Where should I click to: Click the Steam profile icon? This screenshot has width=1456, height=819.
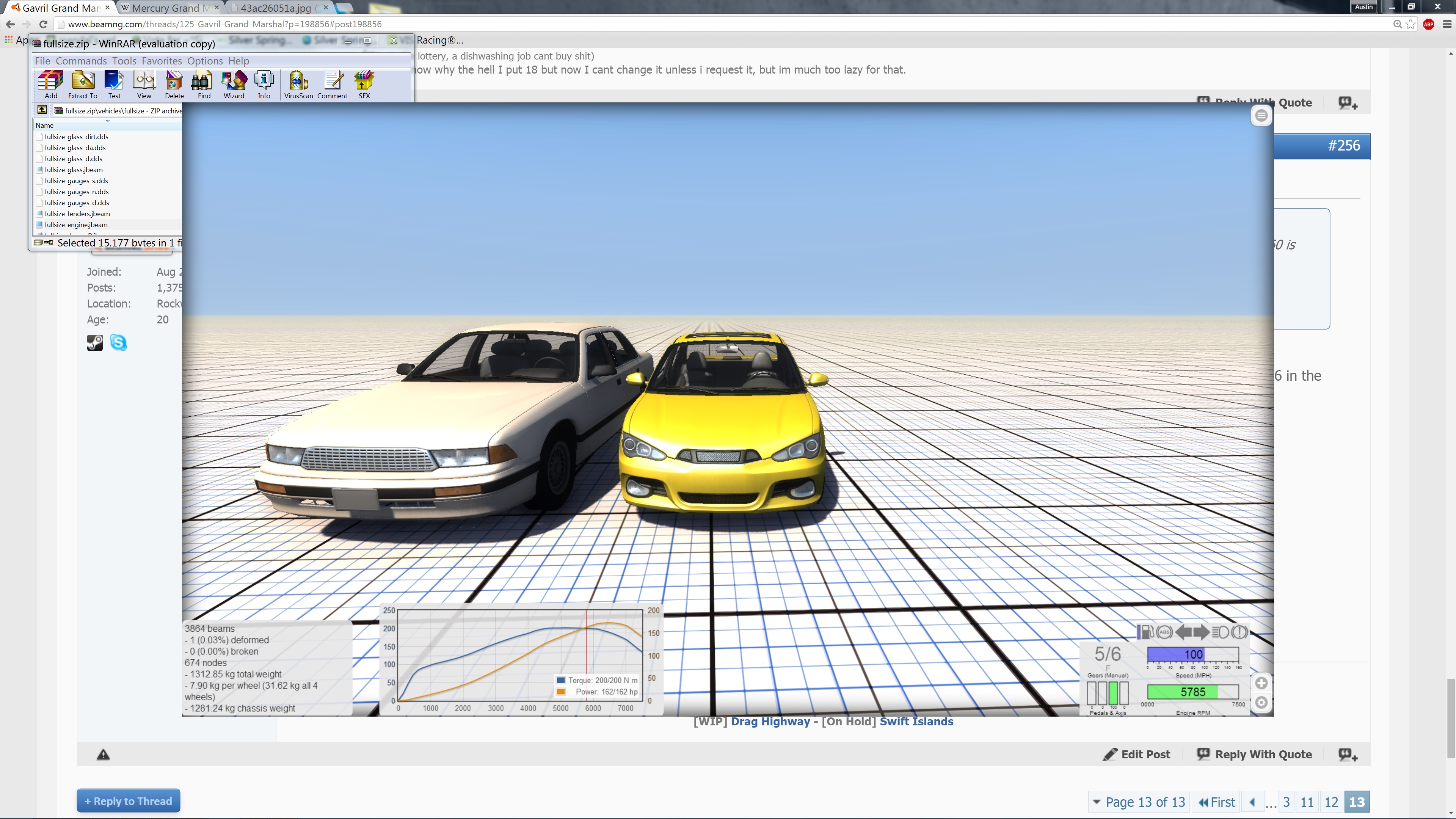95,342
